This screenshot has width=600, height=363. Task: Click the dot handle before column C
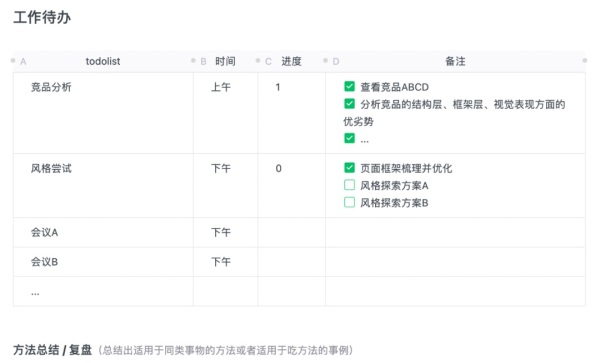[x=258, y=60]
